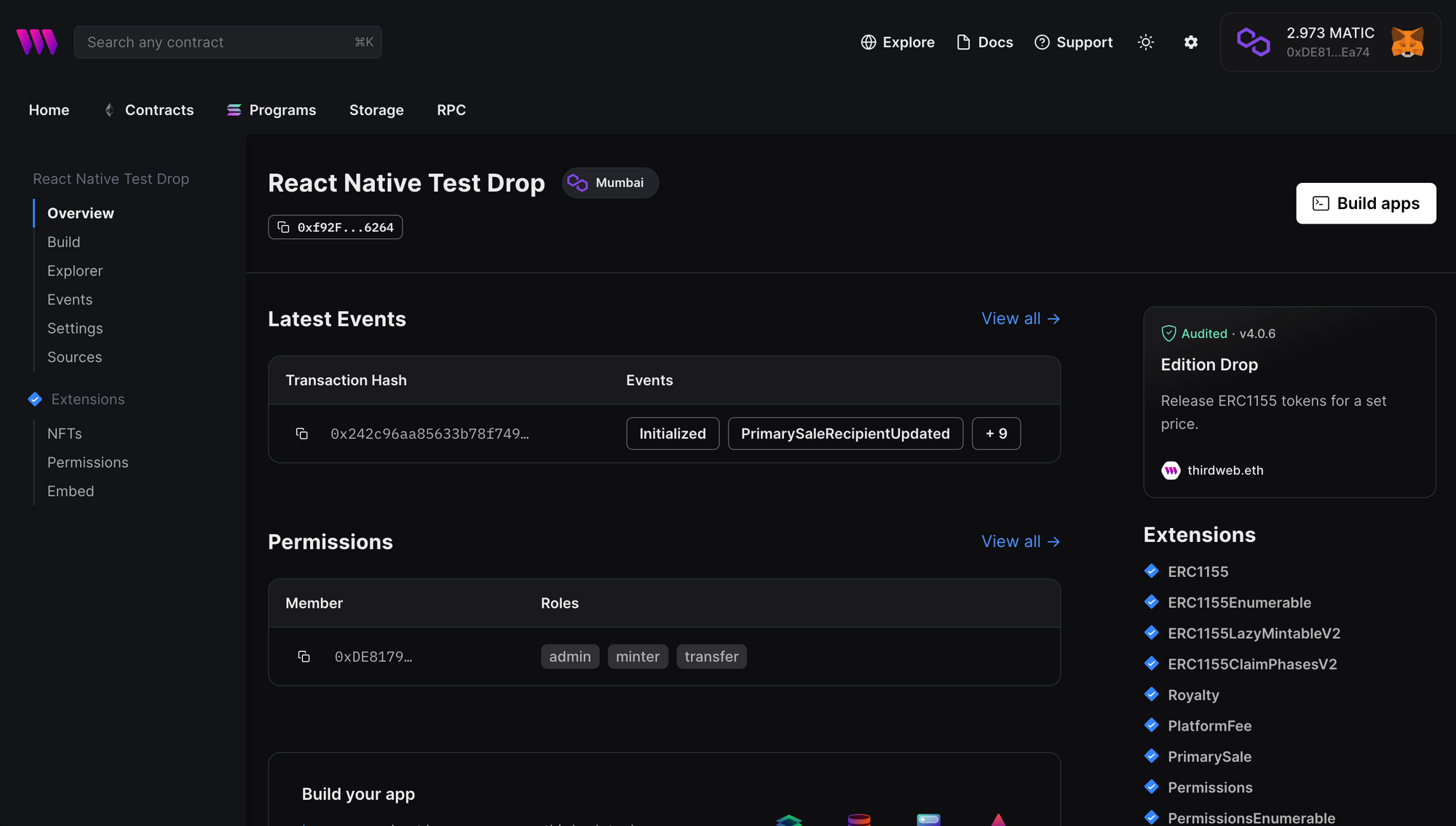This screenshot has height=826, width=1456.
Task: Click the Build apps button
Action: (1366, 203)
